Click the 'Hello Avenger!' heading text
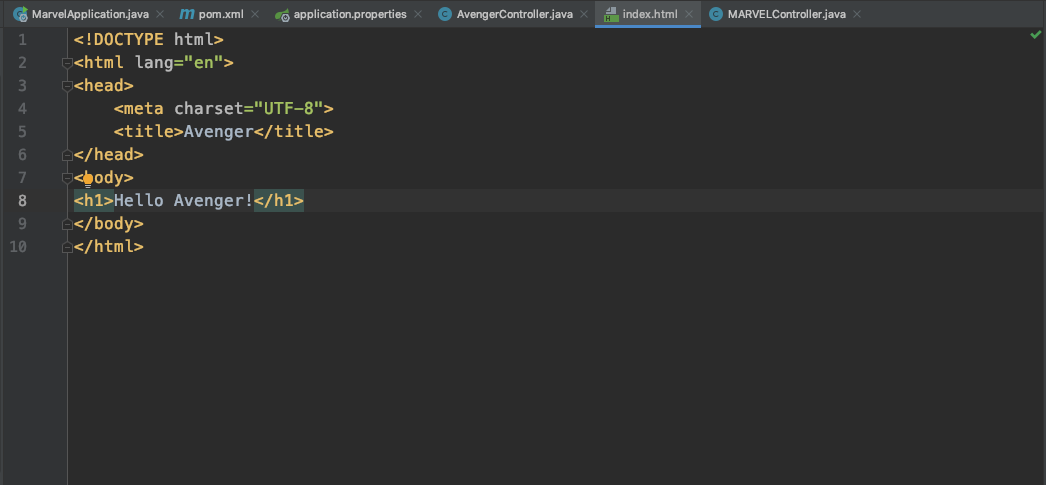This screenshot has width=1046, height=485. click(x=184, y=201)
